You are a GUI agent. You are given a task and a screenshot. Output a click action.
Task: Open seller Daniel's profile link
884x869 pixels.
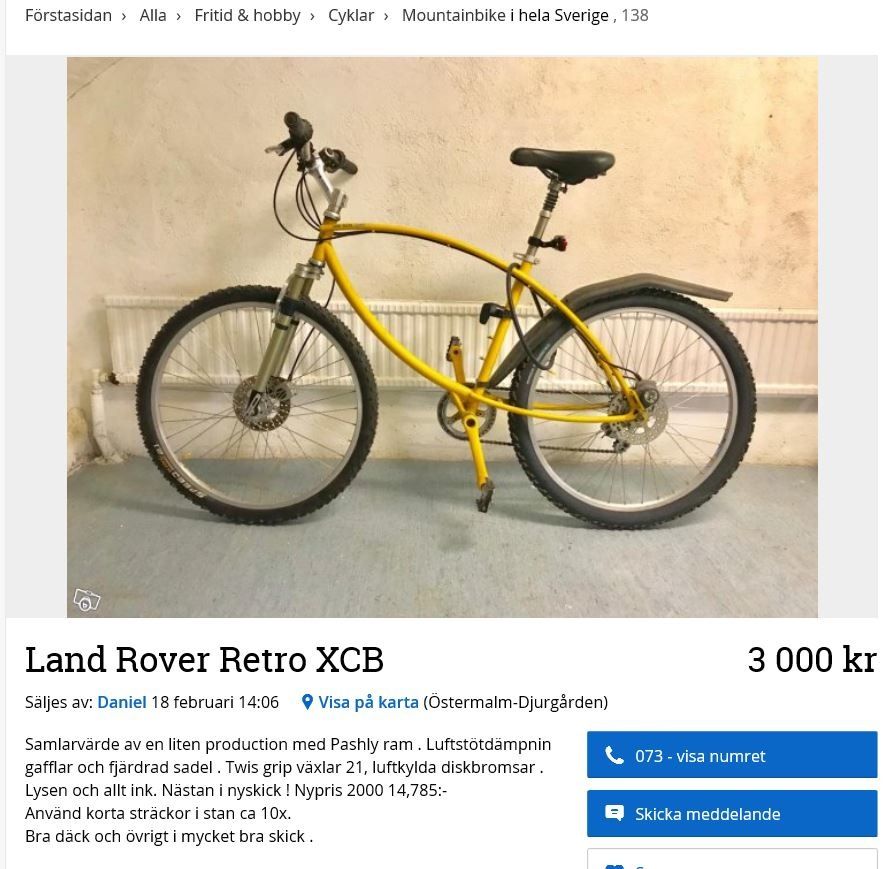122,702
